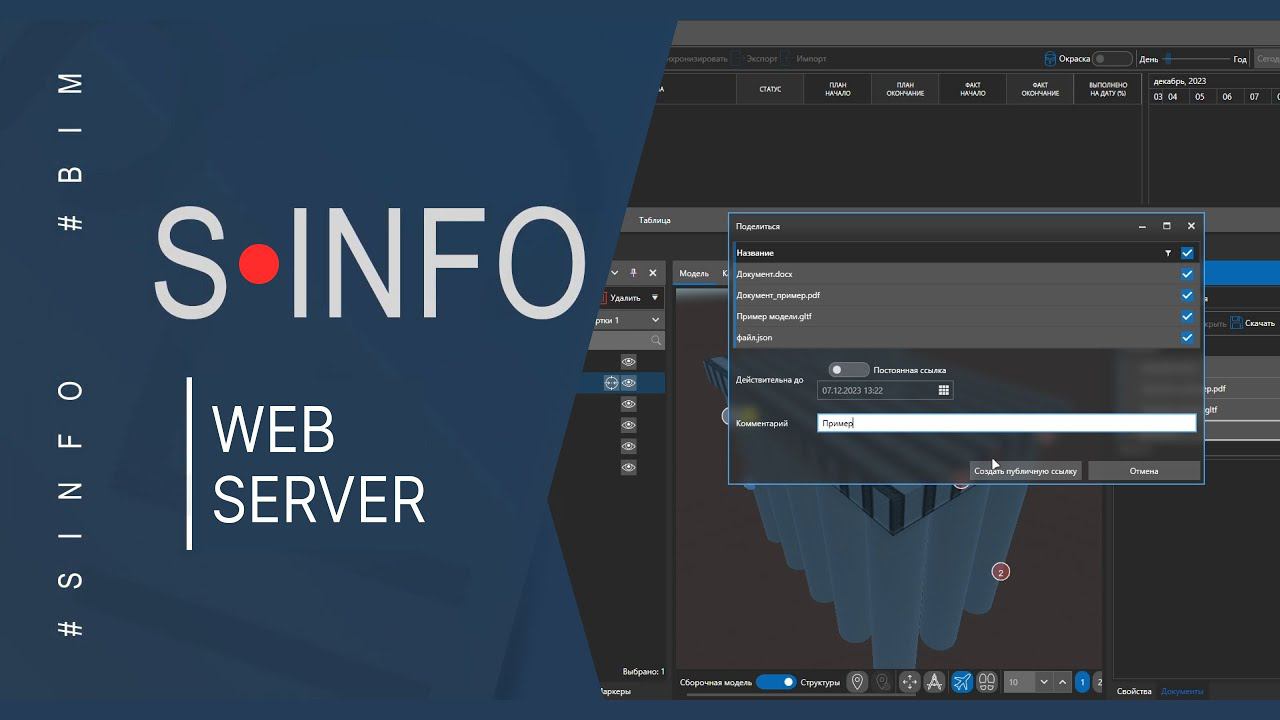Uncheck the файл.json checkbox

tap(1187, 337)
